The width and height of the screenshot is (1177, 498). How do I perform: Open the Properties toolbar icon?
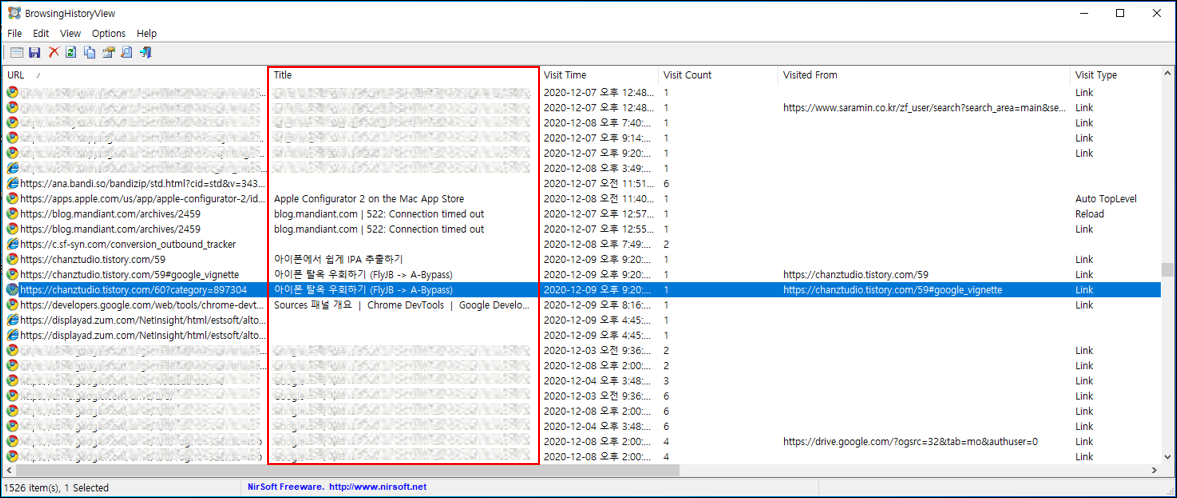click(x=108, y=53)
